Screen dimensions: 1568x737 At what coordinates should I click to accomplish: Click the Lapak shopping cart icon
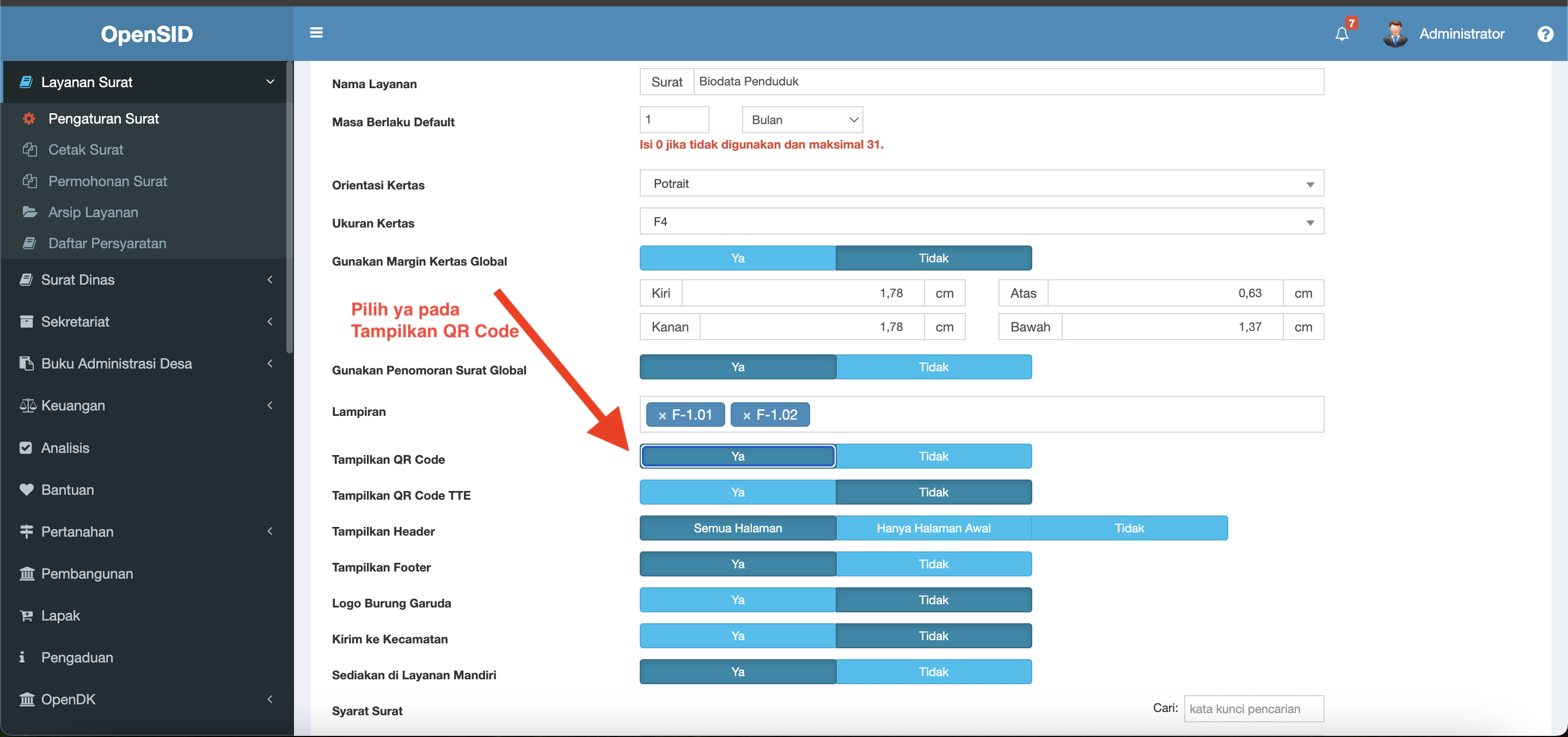(x=27, y=615)
